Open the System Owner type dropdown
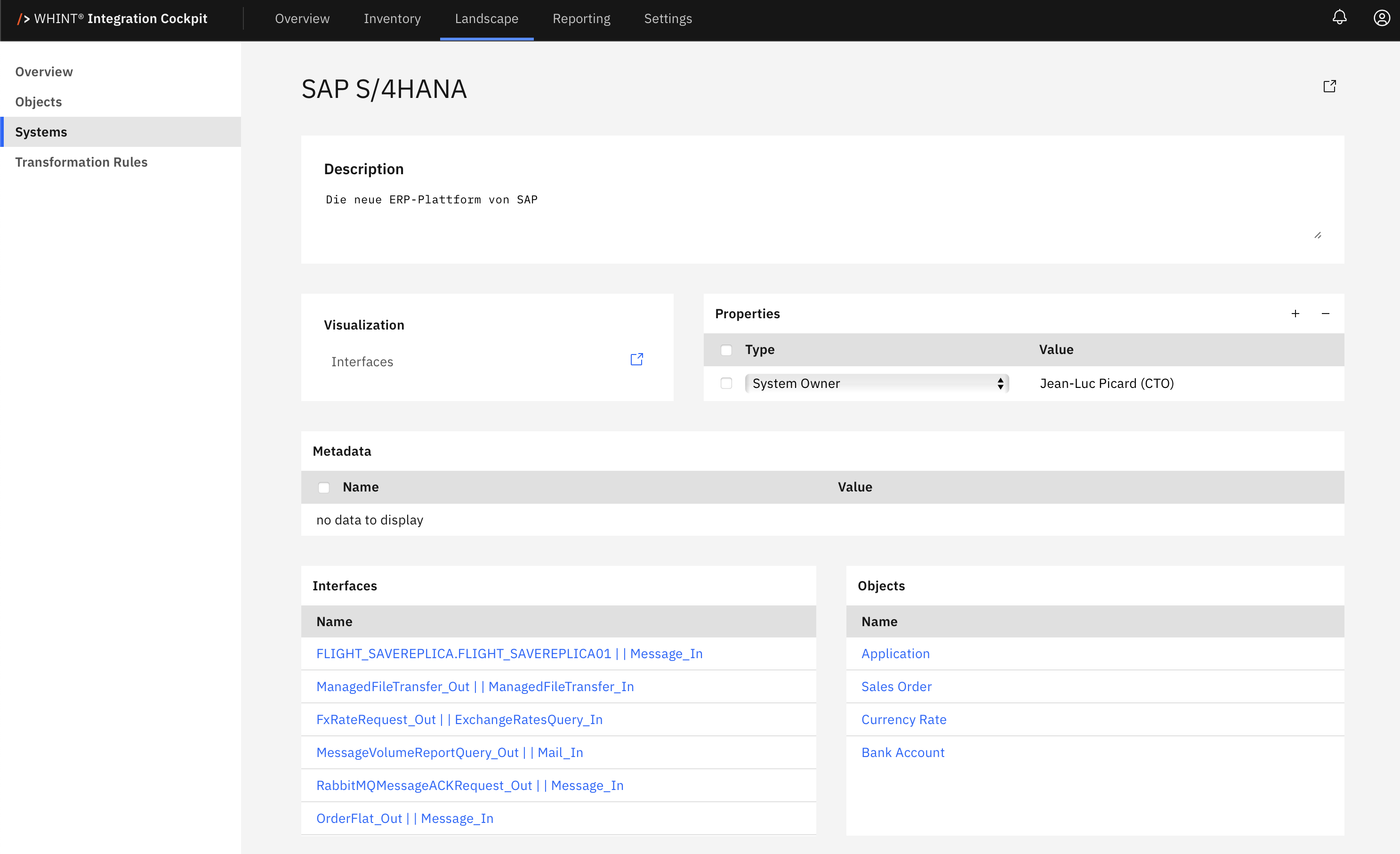Image resolution: width=1400 pixels, height=854 pixels. (877, 384)
